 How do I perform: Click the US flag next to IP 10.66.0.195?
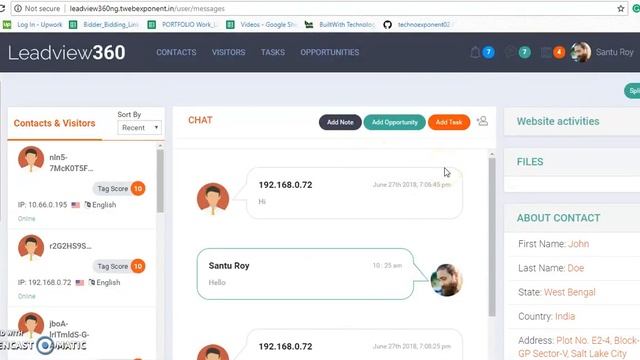76,205
